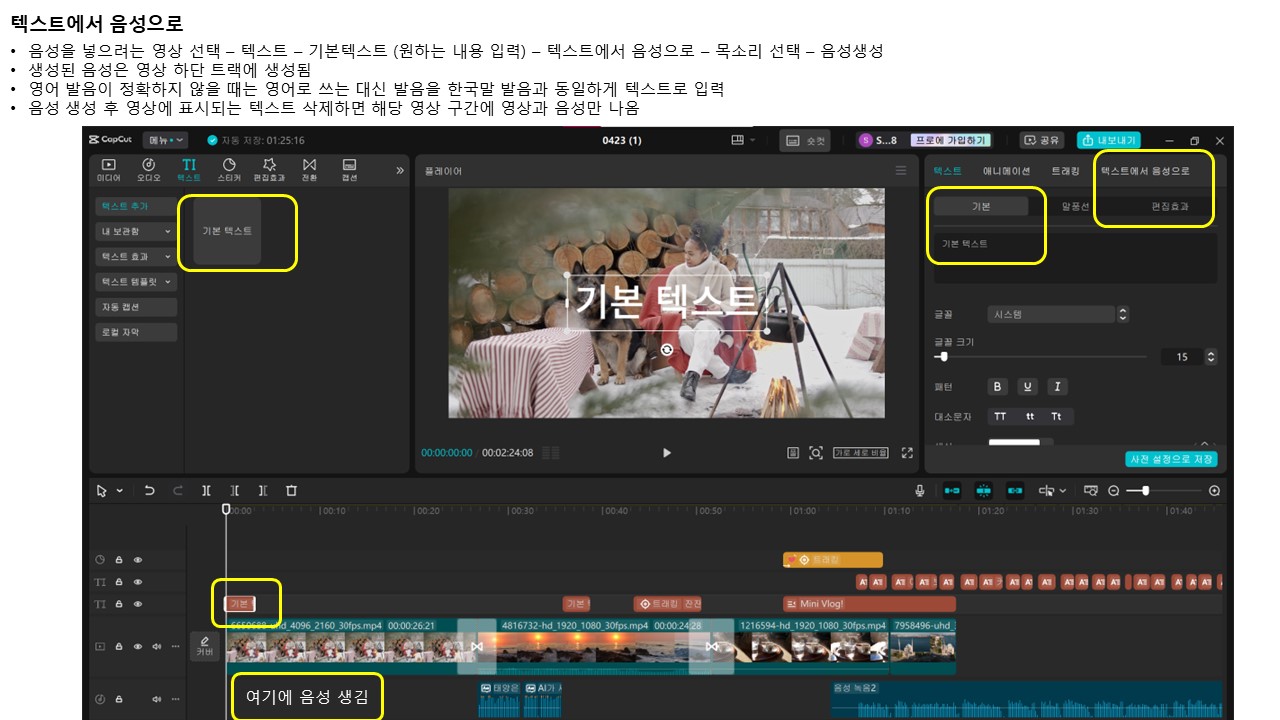Lock the 기본 text track
Screen dimensions: 1280x720
click(x=119, y=603)
